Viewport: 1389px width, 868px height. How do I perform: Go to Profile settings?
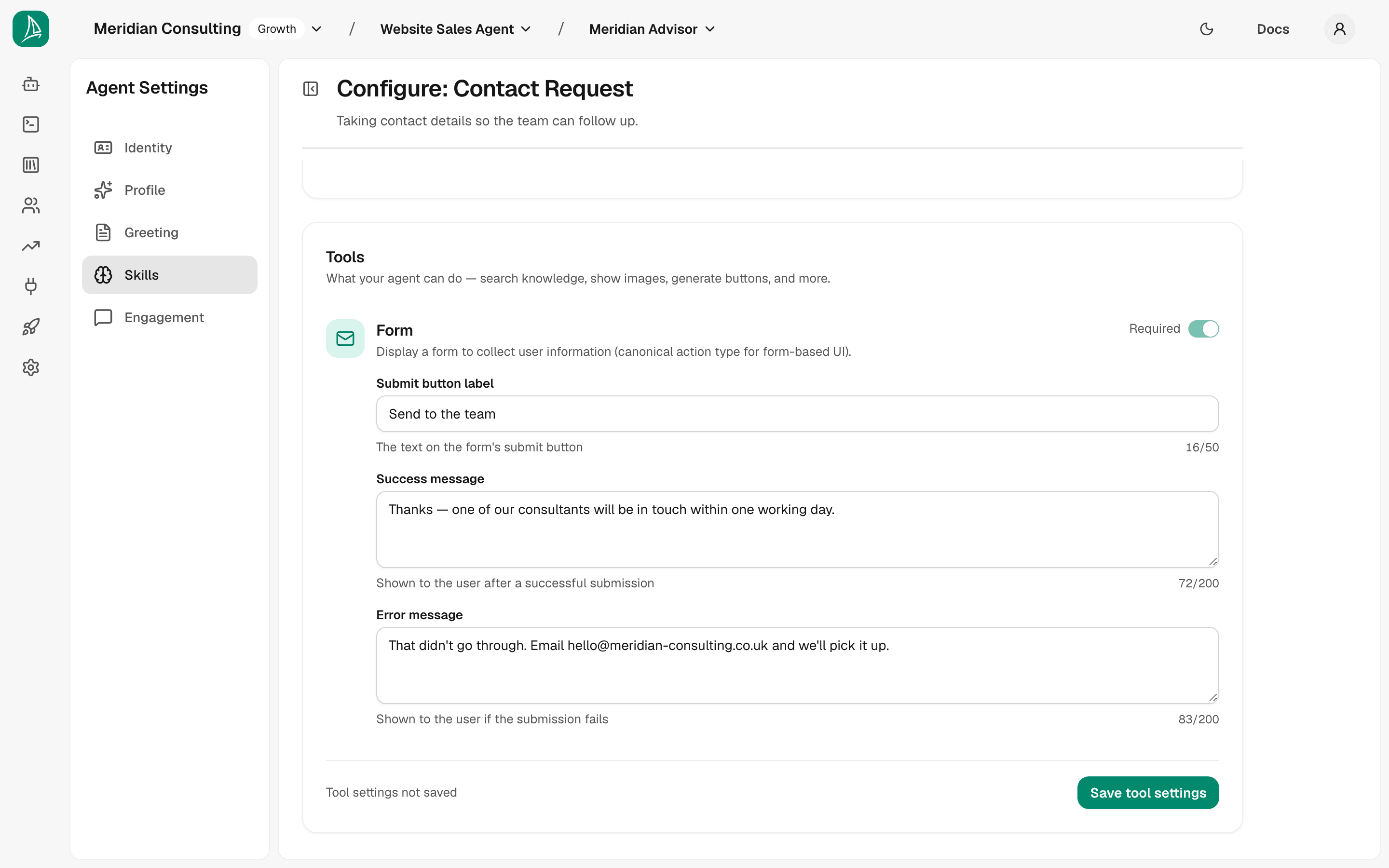point(170,190)
